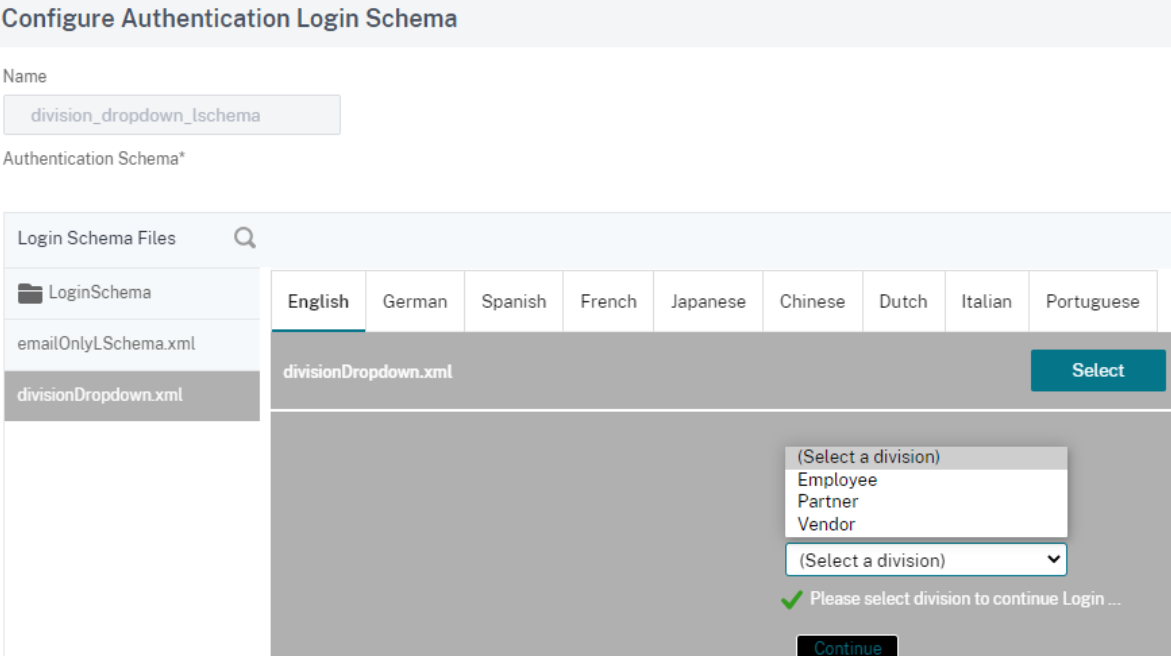Click the green checkmark icon
This screenshot has width=1171, height=656.
pos(792,599)
